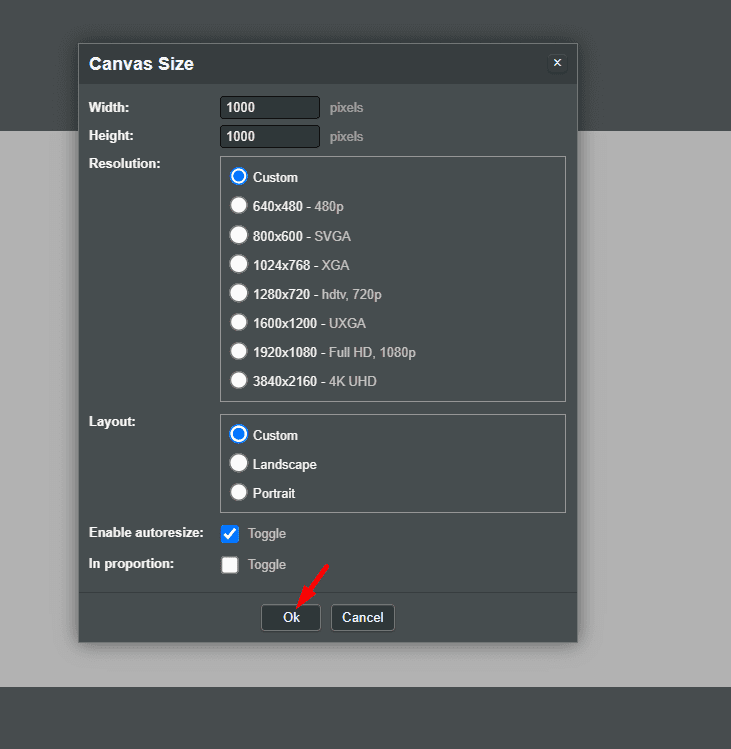
Task: Switch layout to Portrait
Action: (239, 493)
